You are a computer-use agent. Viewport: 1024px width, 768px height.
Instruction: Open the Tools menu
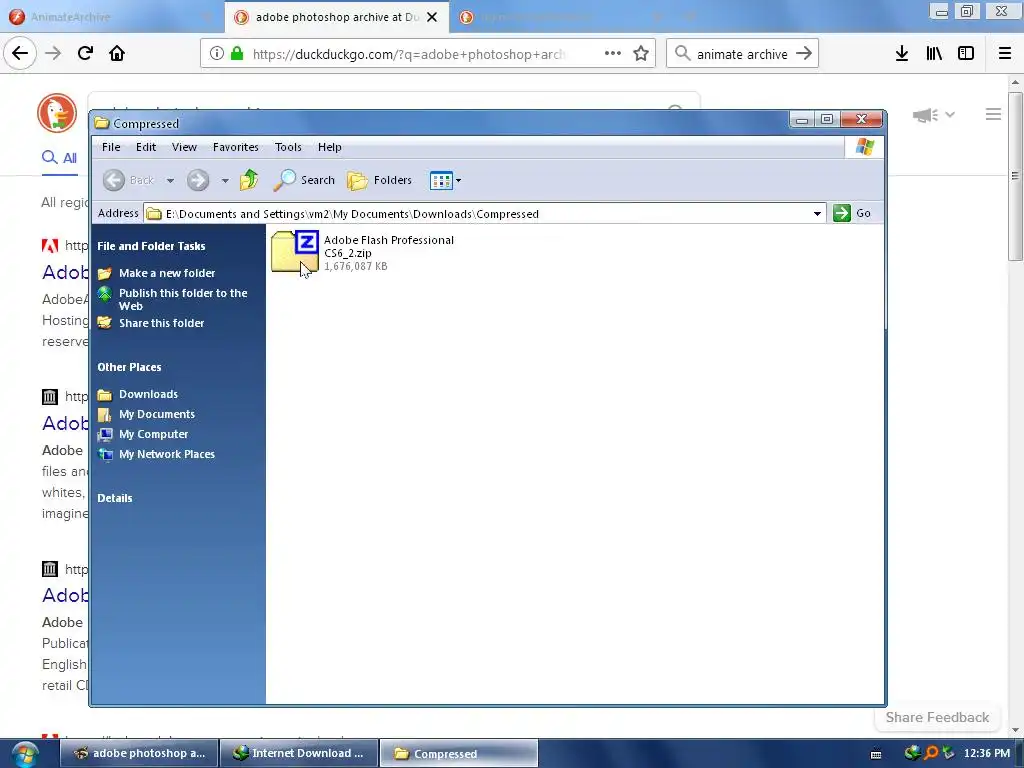pyautogui.click(x=288, y=147)
